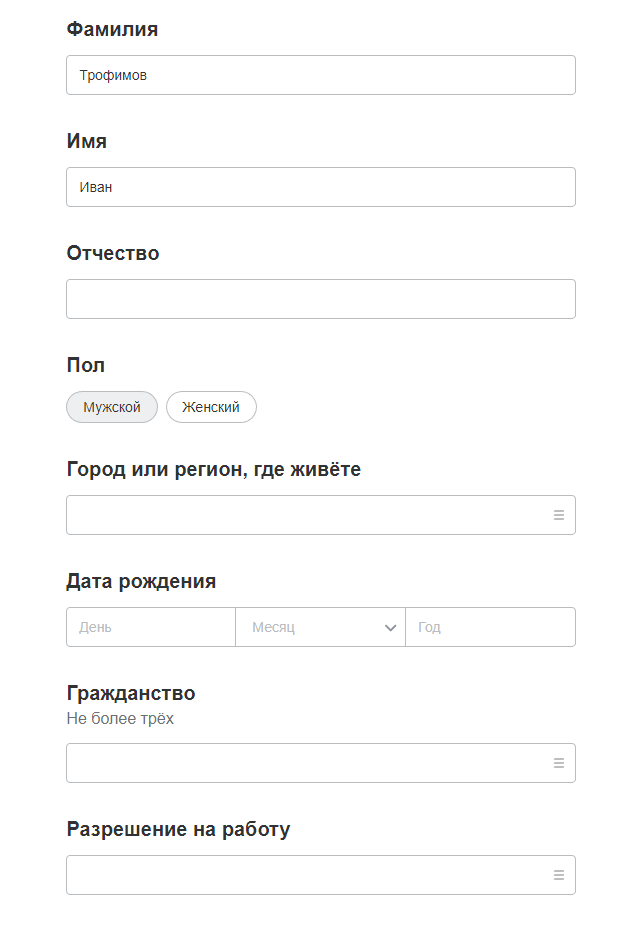Click the Фамилия field label
The height and width of the screenshot is (936, 640).
(x=112, y=29)
